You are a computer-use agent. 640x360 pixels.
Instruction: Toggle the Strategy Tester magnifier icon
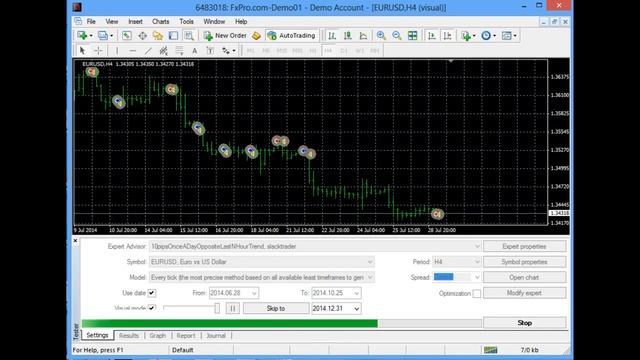[x=189, y=36]
